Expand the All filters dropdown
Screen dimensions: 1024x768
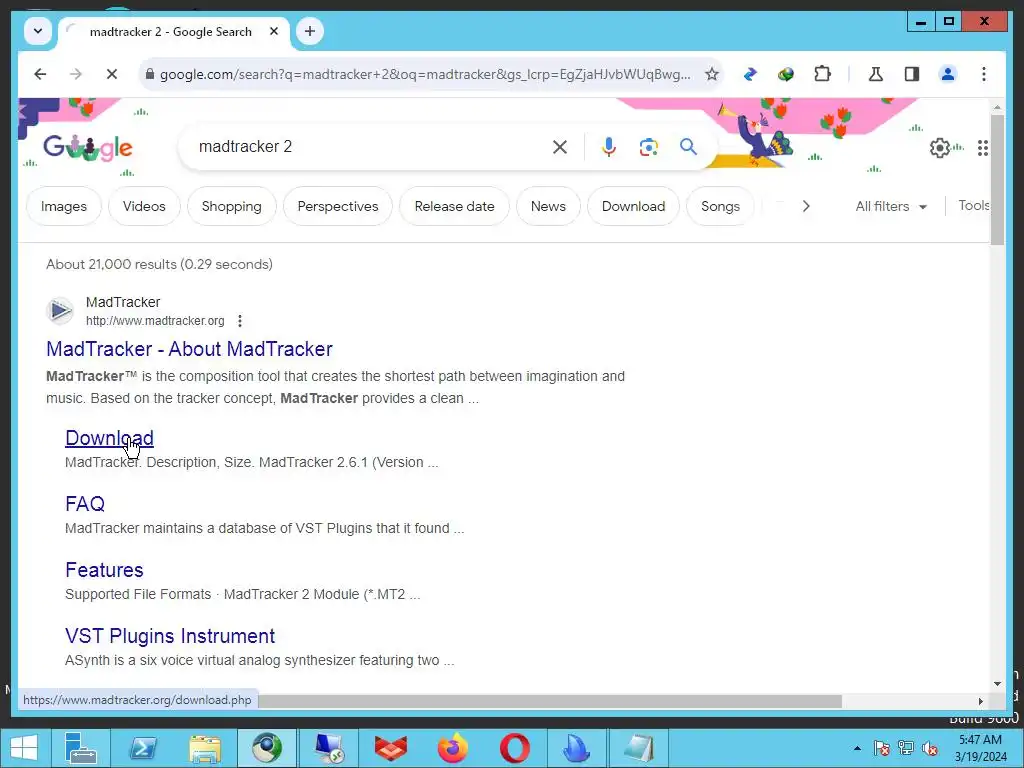pyautogui.click(x=891, y=206)
